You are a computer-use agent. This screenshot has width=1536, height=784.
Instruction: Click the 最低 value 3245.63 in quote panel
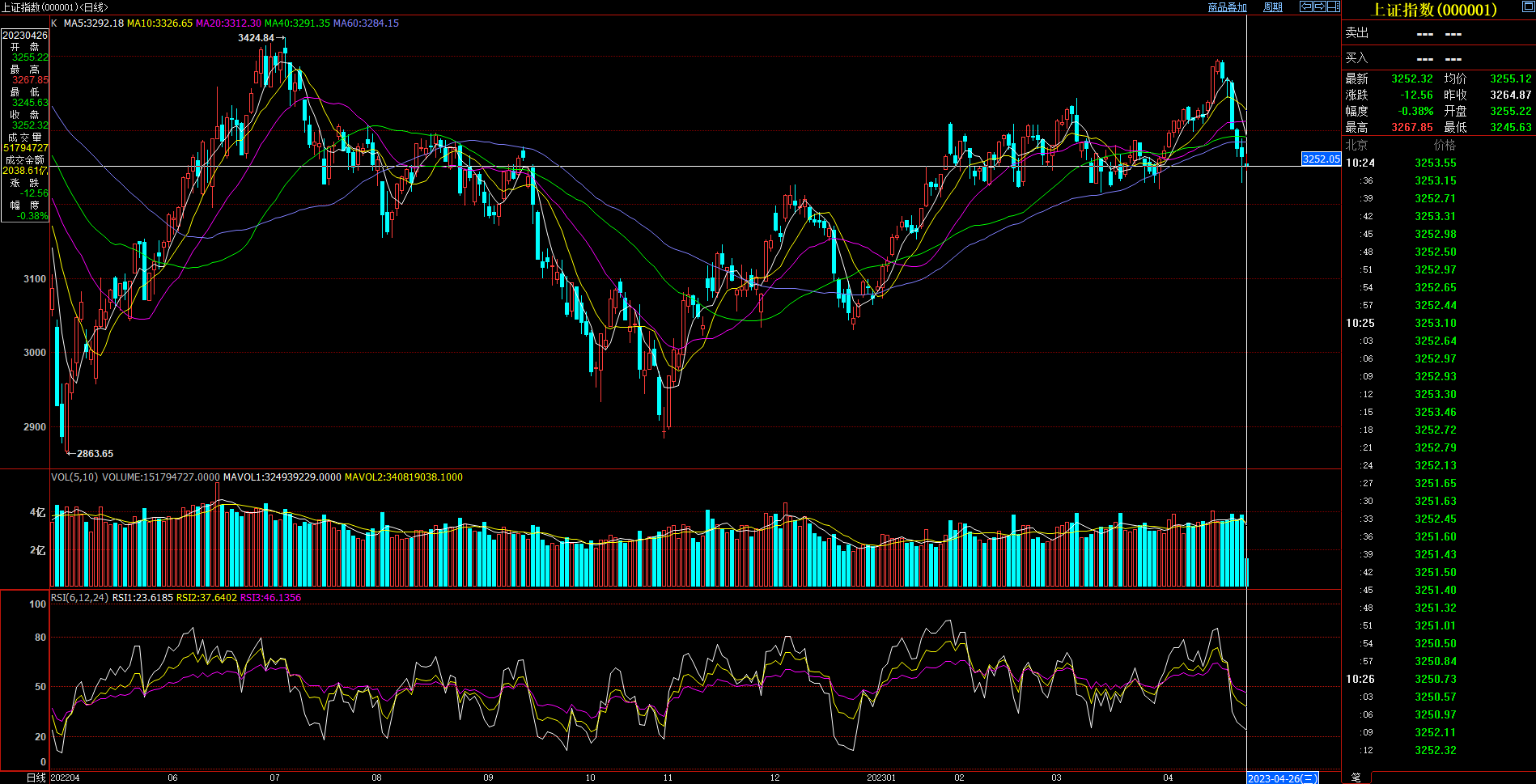point(1511,127)
